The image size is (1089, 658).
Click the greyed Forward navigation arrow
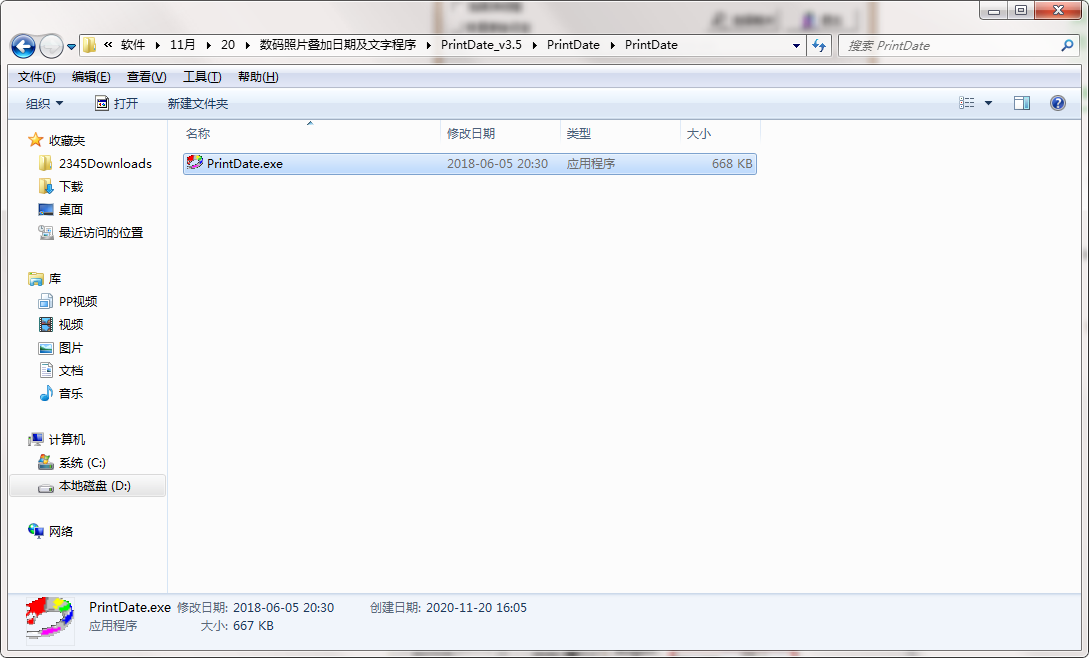[x=51, y=46]
